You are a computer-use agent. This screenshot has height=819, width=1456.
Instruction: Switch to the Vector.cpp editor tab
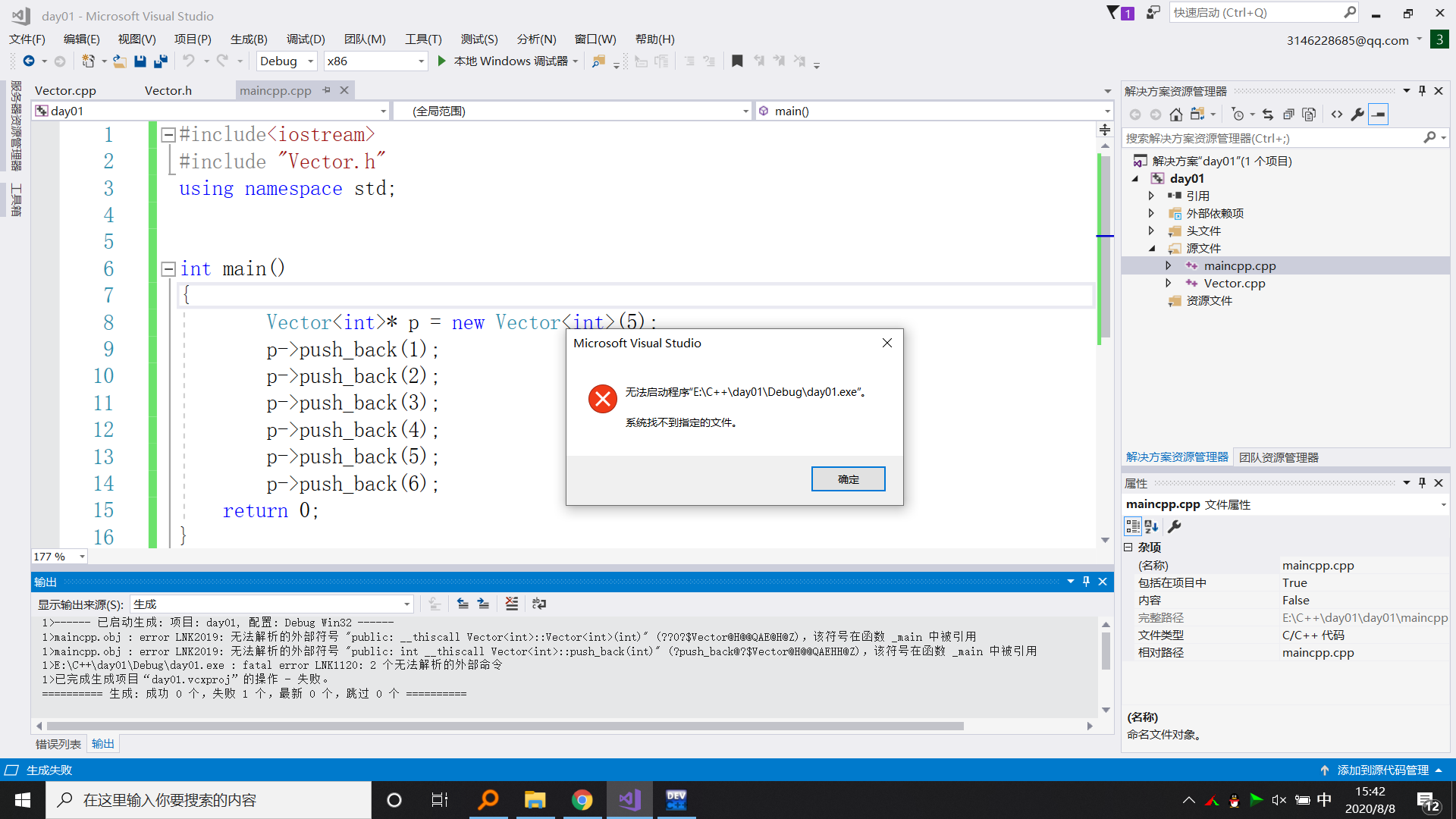coord(65,90)
